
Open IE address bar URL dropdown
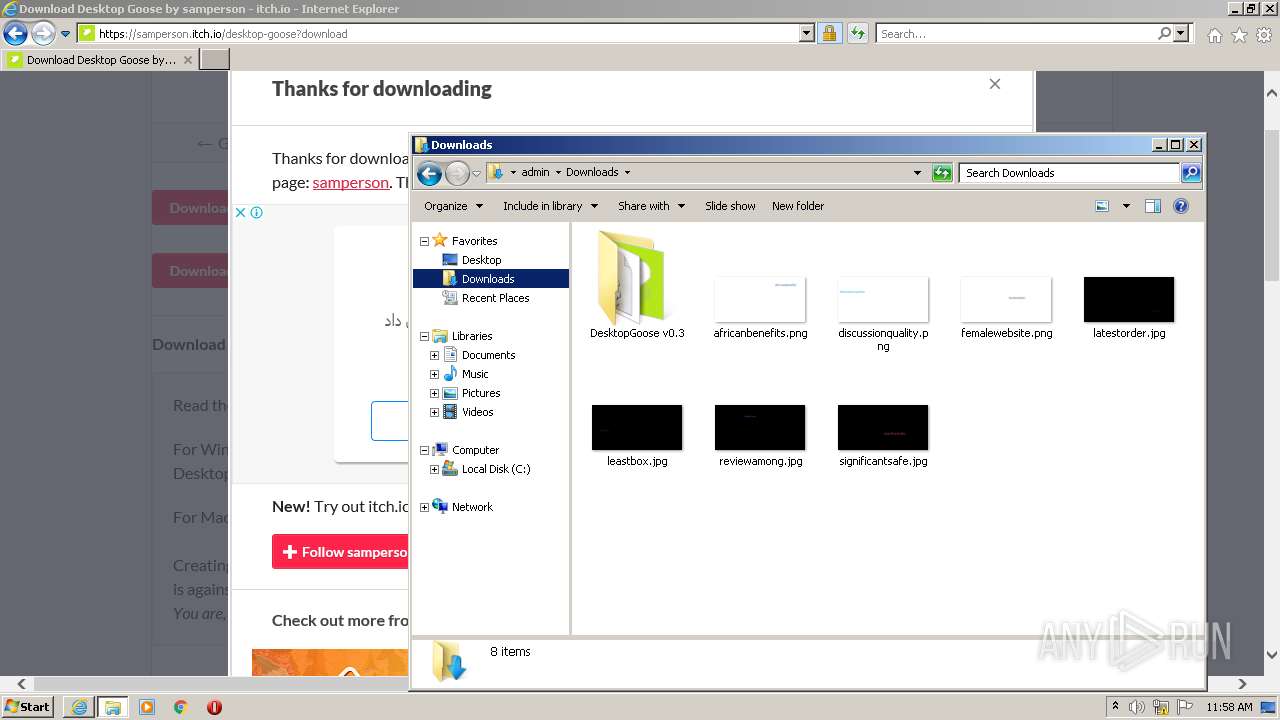tap(807, 33)
